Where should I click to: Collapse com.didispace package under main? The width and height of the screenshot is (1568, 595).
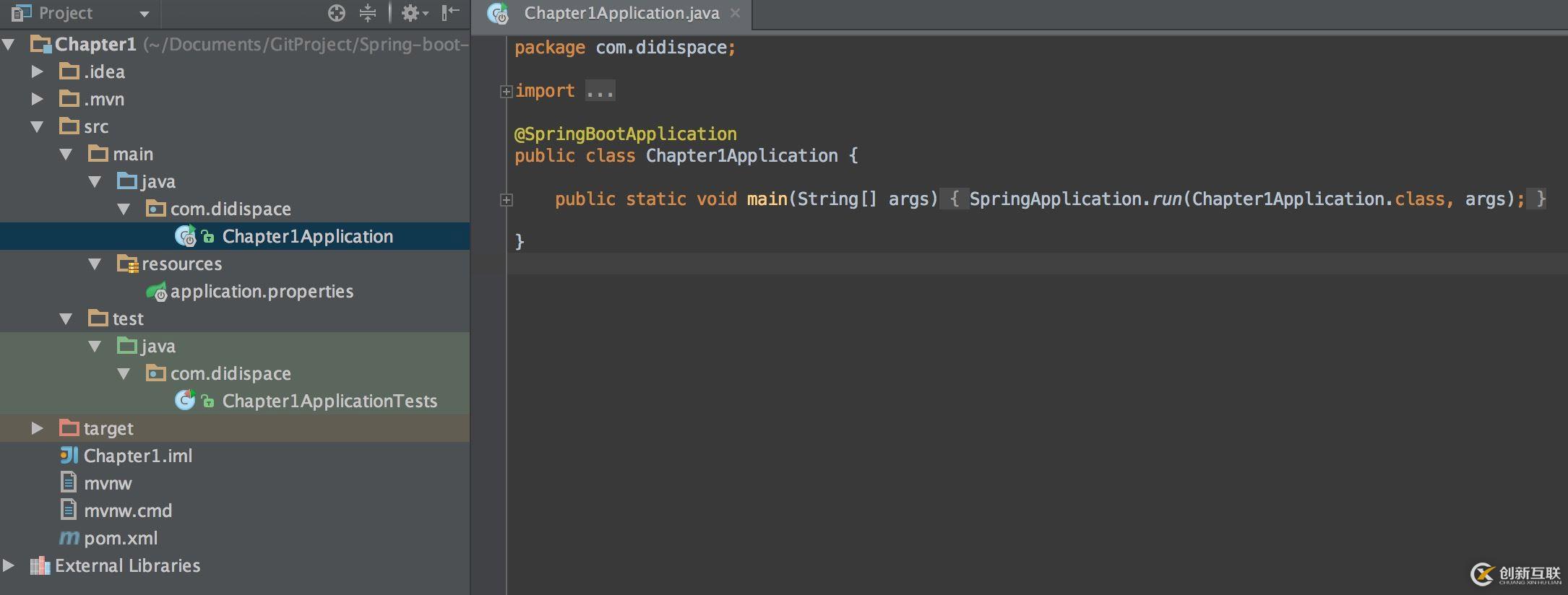tap(124, 209)
